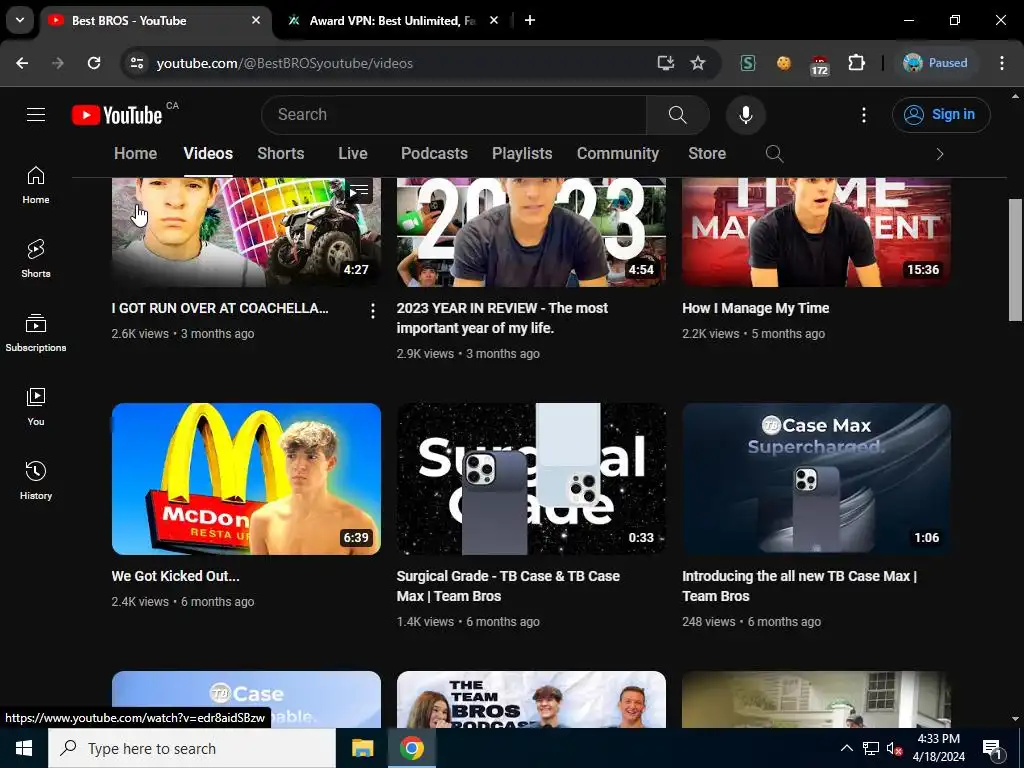Expand the tab search dropdown
This screenshot has height=768, width=1024.
pos(20,20)
